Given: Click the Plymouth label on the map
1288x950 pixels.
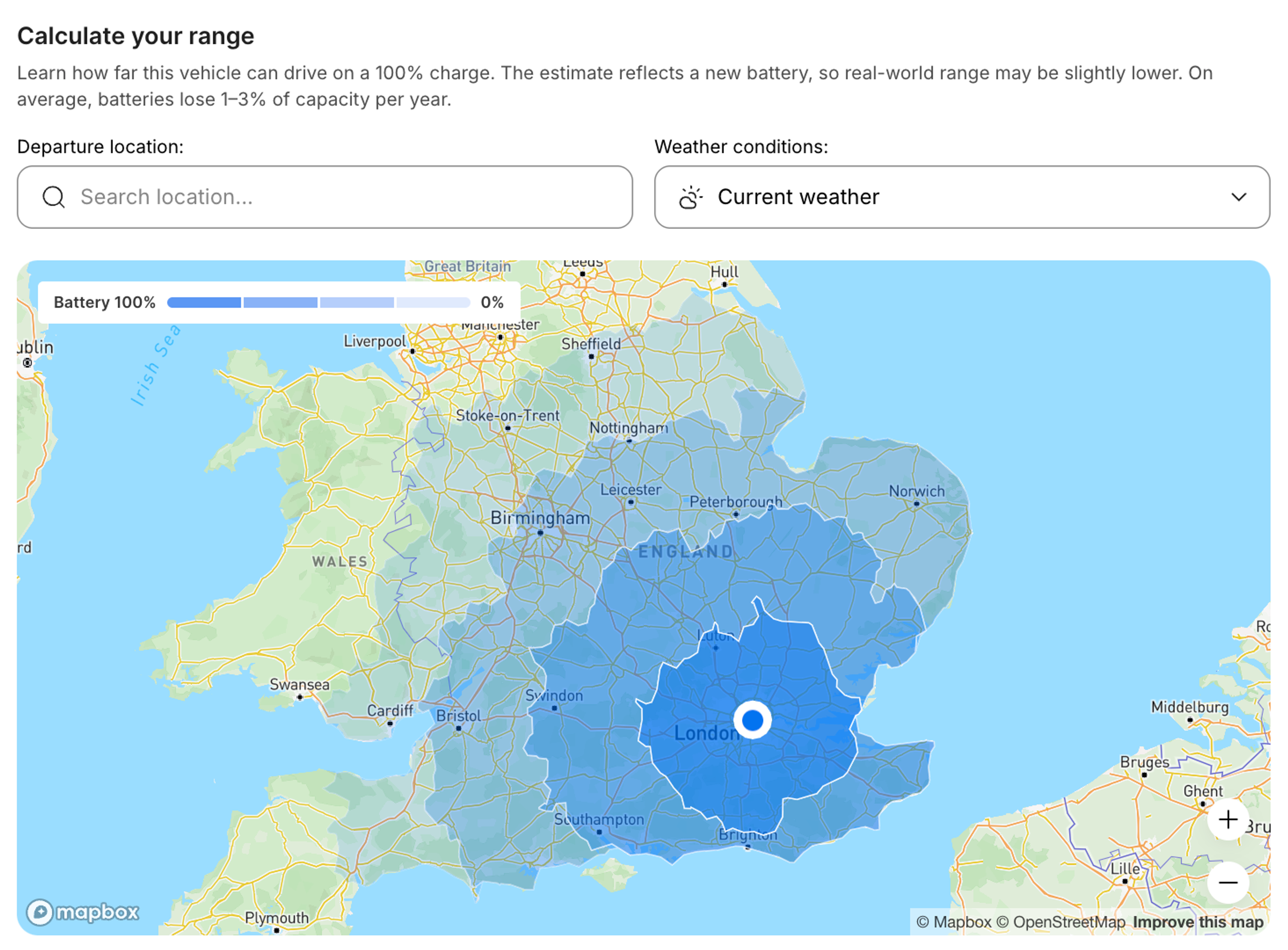Looking at the screenshot, I should coord(277,918).
